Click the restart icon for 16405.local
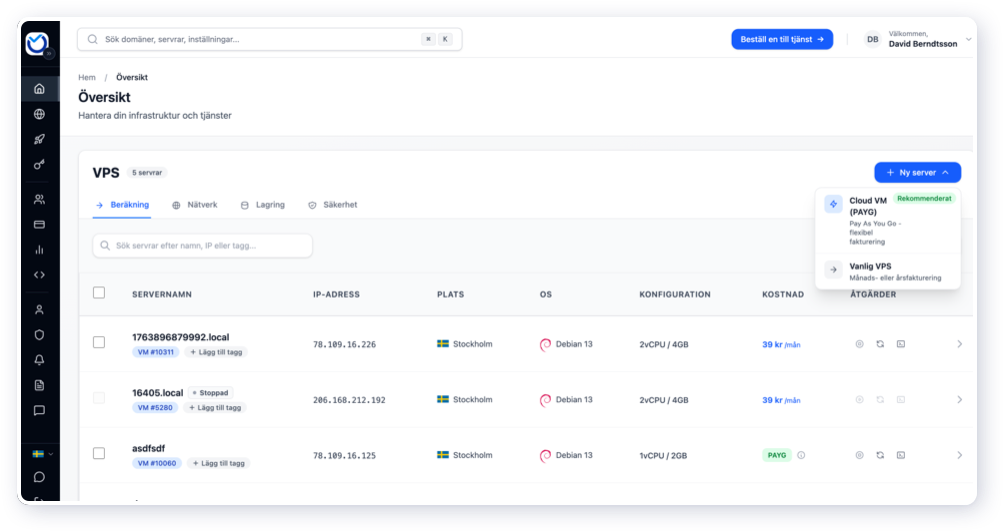The height and width of the screenshot is (532, 1004). [x=880, y=399]
